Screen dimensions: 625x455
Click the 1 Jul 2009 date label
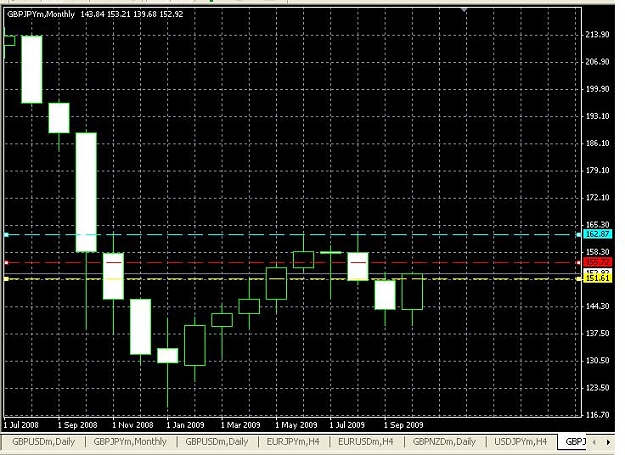(x=347, y=425)
